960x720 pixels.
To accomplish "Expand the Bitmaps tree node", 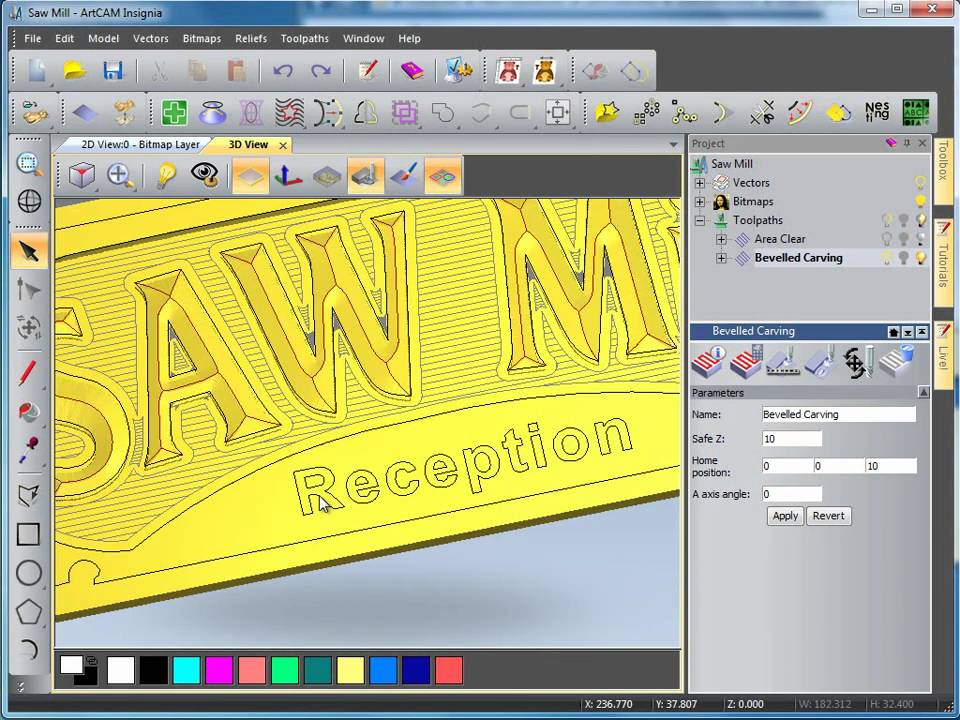I will 700,201.
